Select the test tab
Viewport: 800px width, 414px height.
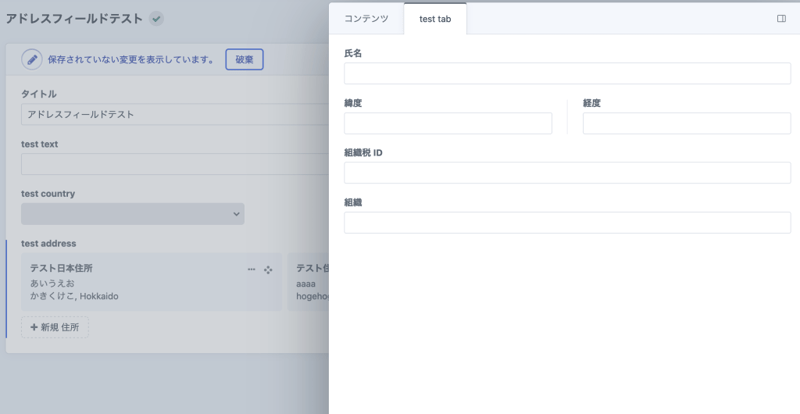(x=435, y=19)
